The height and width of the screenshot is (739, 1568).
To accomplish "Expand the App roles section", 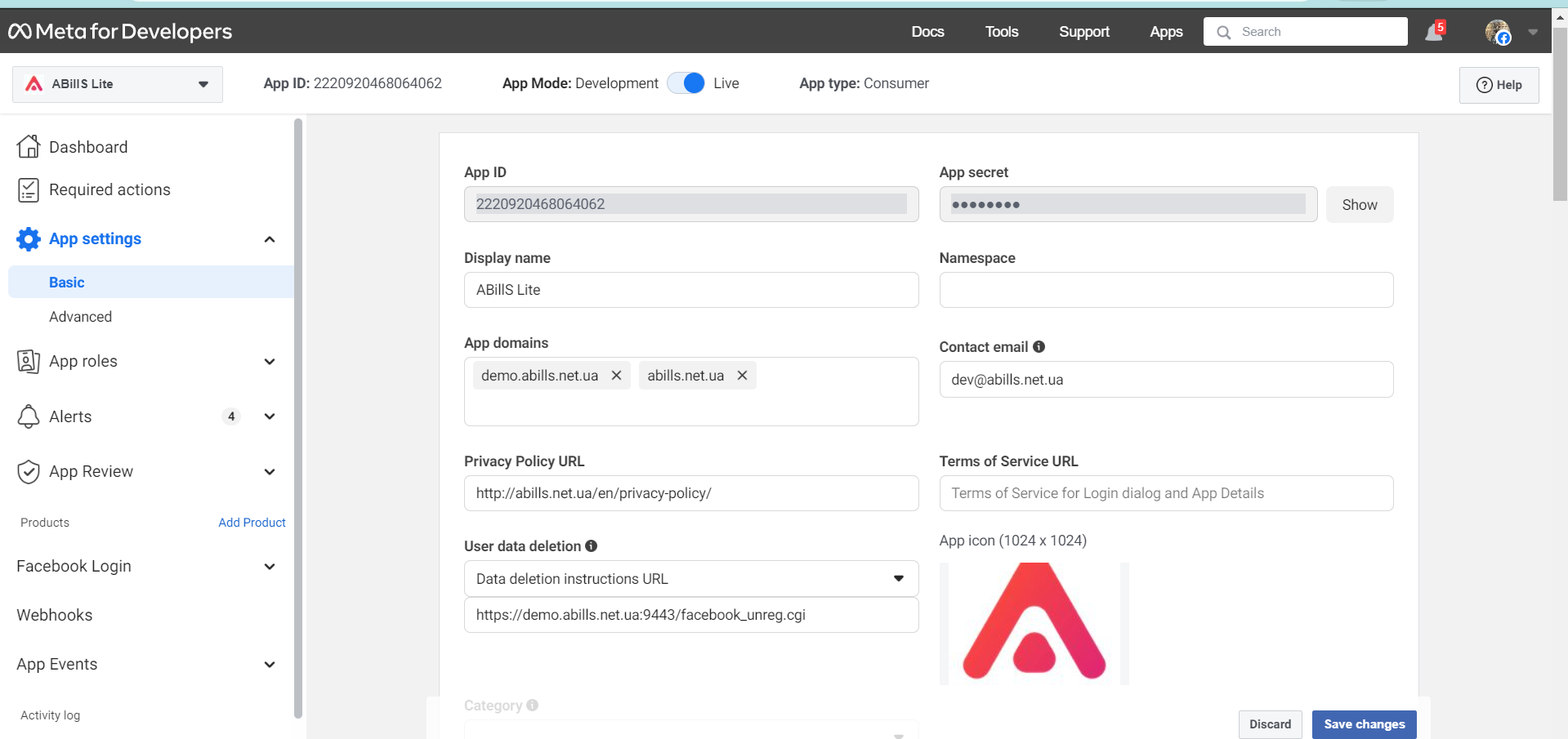I will [x=269, y=361].
